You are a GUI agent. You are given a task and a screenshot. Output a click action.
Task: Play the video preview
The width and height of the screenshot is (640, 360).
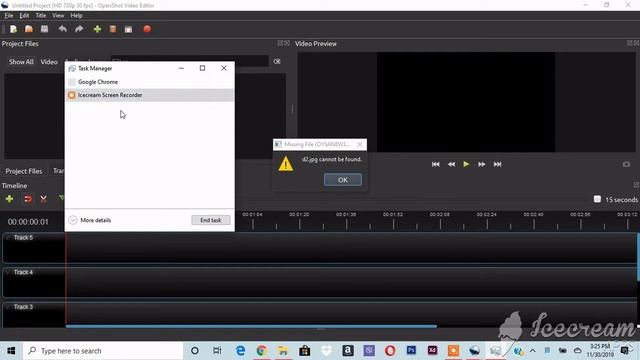pyautogui.click(x=466, y=164)
